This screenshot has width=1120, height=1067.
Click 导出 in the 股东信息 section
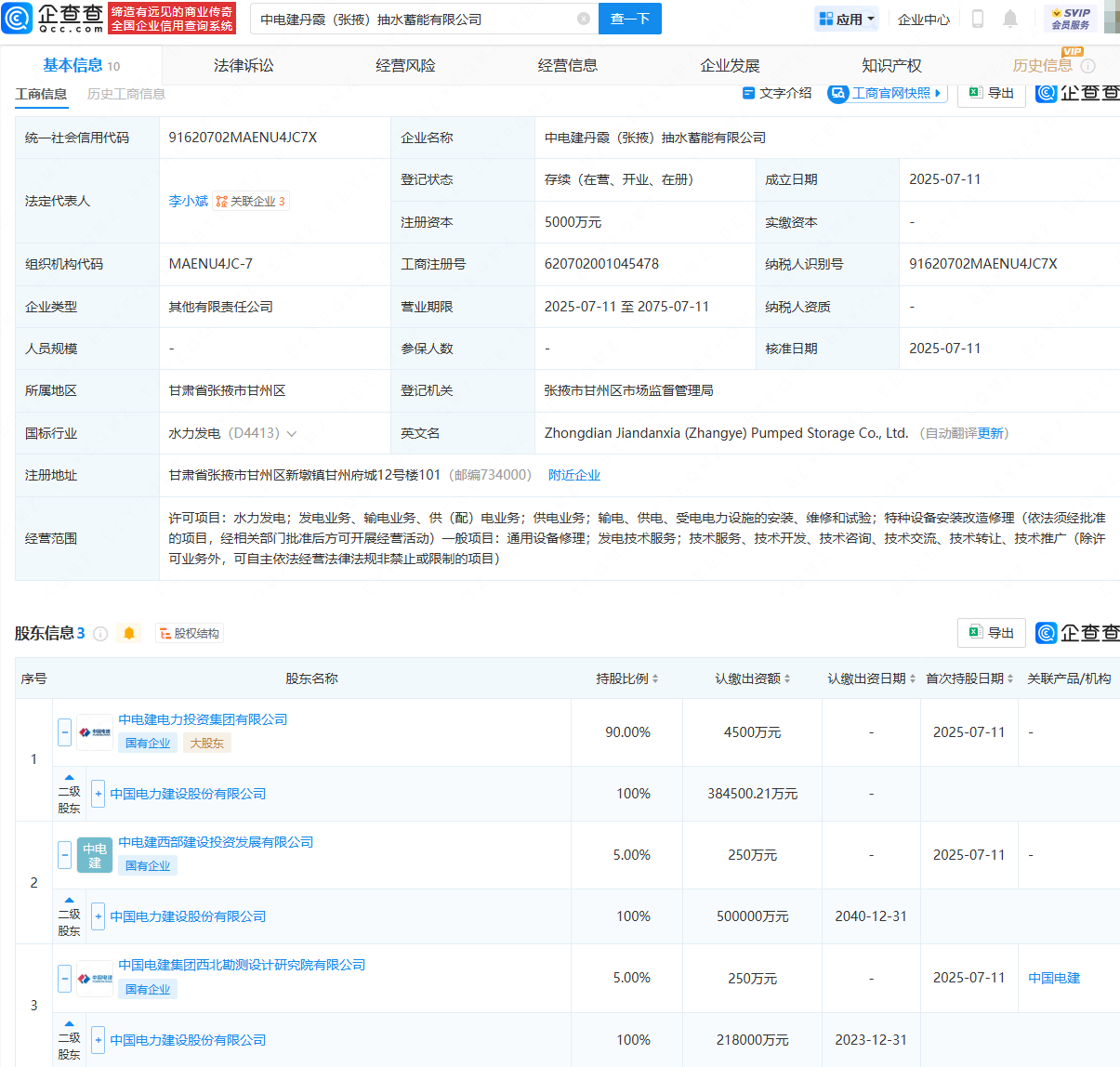992,633
